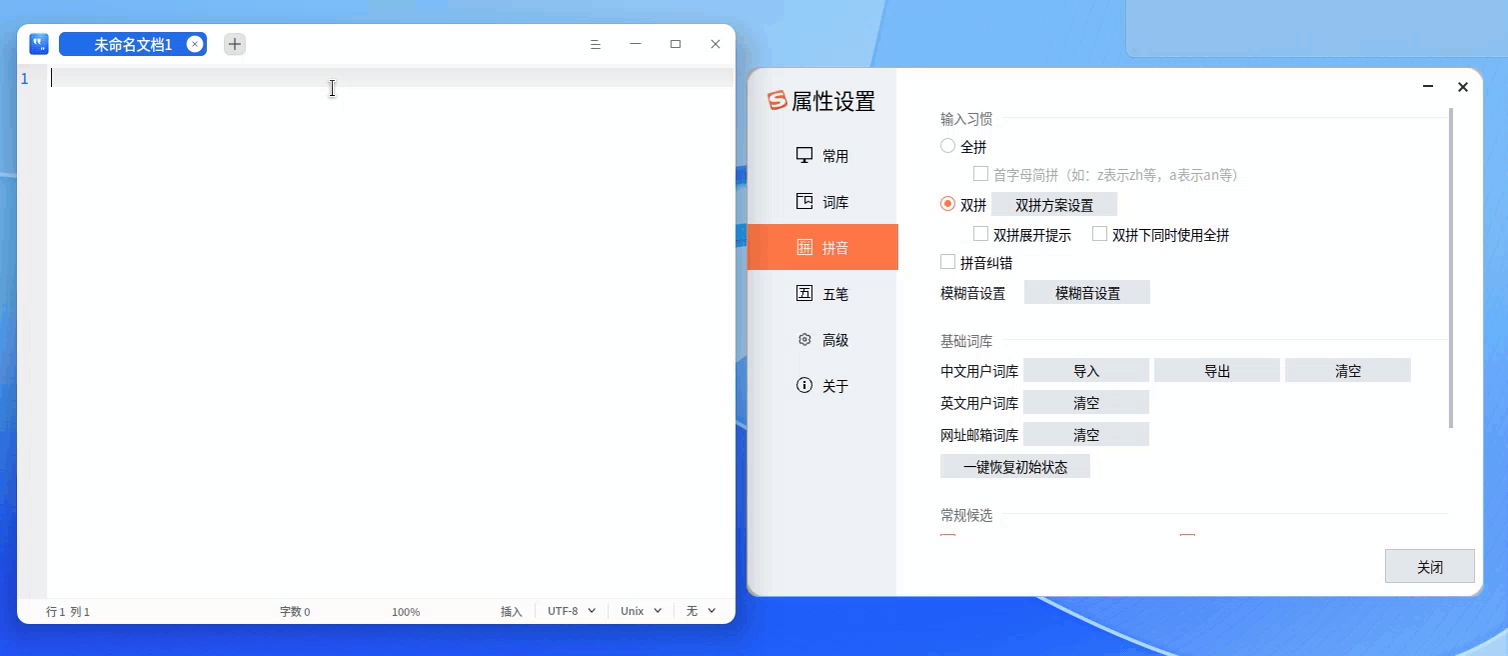The width and height of the screenshot is (1508, 656).
Task: Select the 双拼 radio button
Action: click(948, 204)
